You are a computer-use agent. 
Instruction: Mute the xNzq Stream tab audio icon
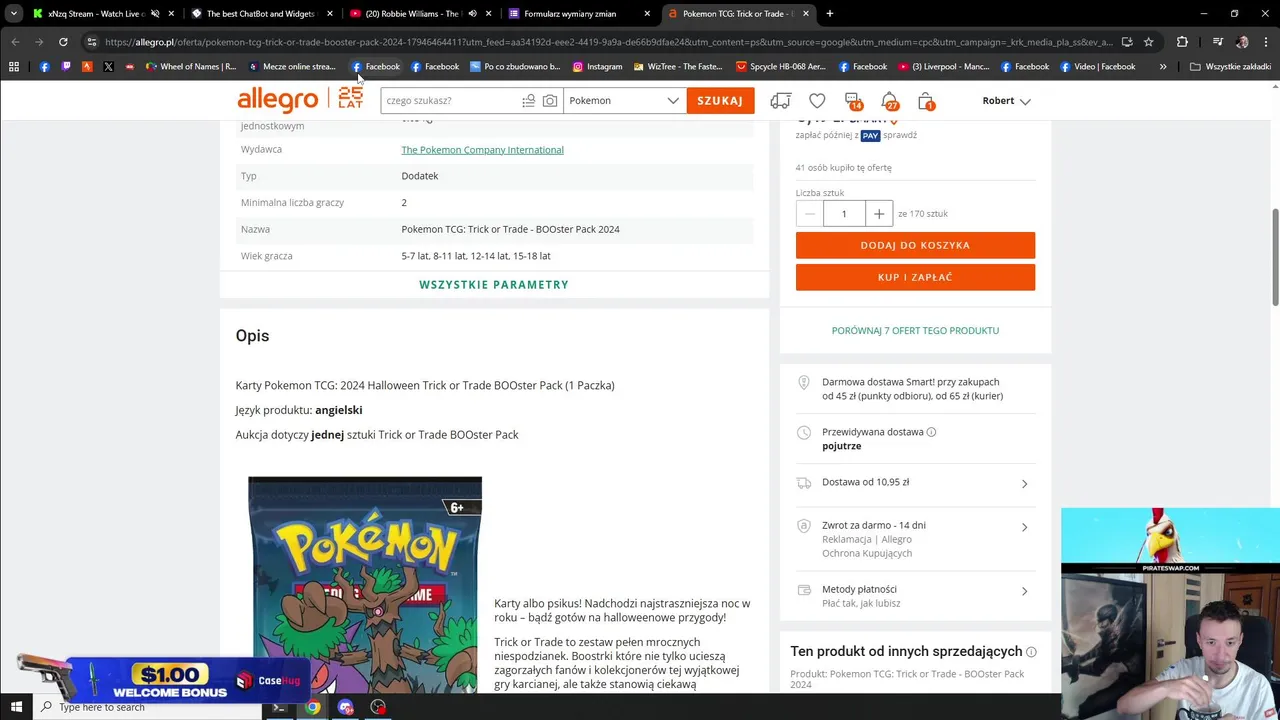pyautogui.click(x=155, y=14)
